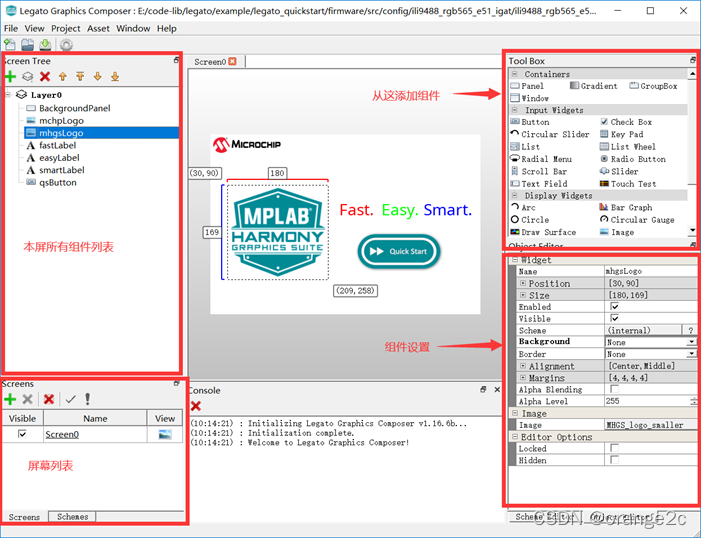The width and height of the screenshot is (701, 538).
Task: Move selected widget to bottom
Action: (x=115, y=76)
